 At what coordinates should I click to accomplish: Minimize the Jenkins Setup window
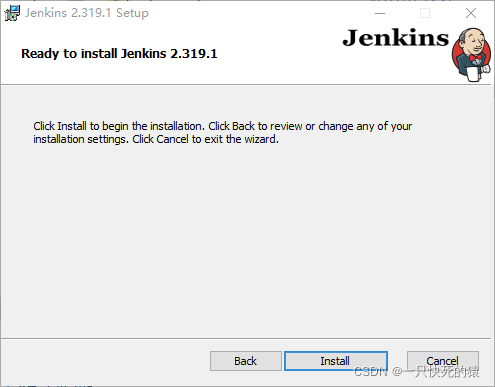pyautogui.click(x=380, y=13)
